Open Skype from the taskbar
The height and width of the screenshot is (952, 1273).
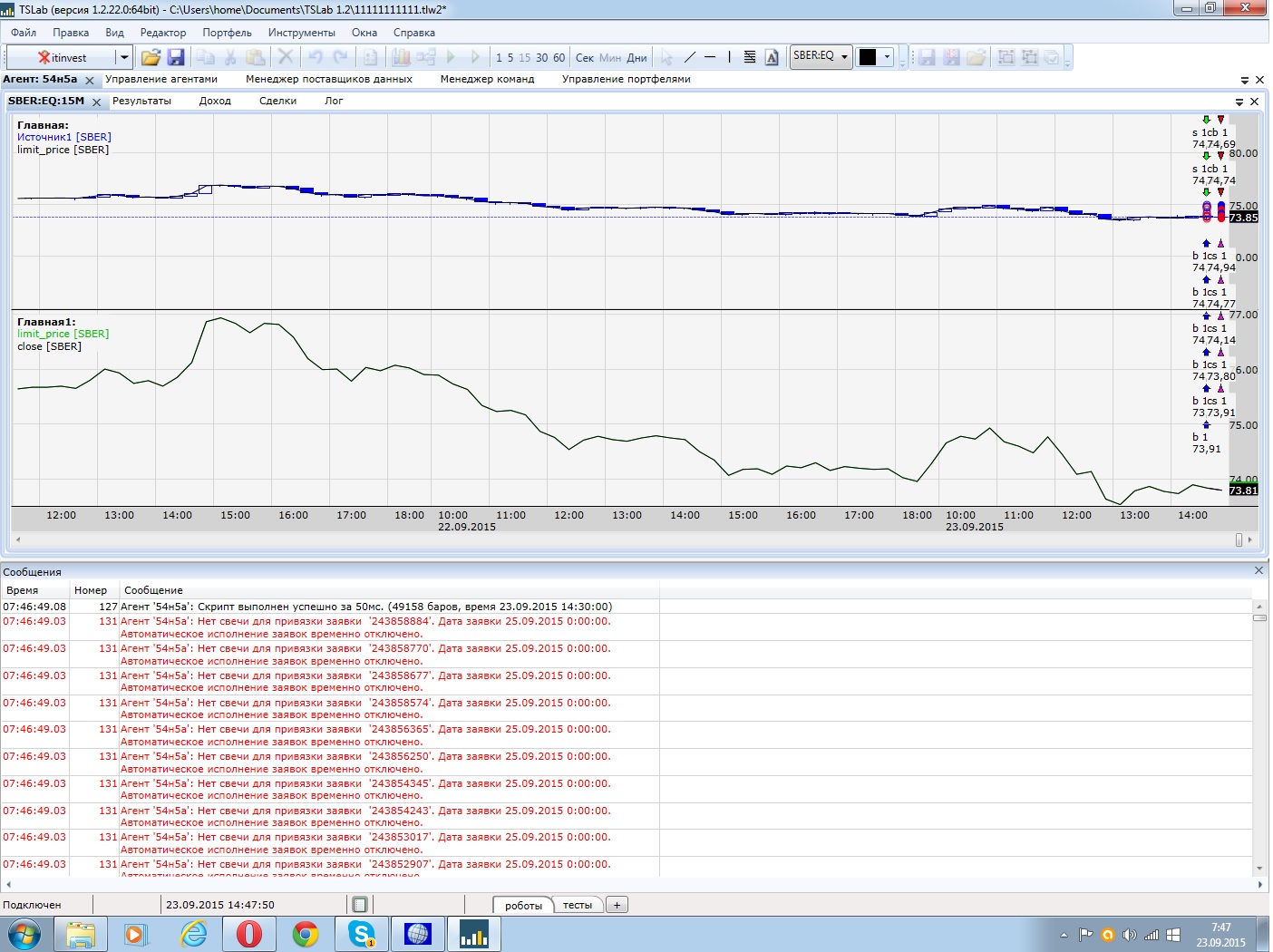click(x=362, y=934)
